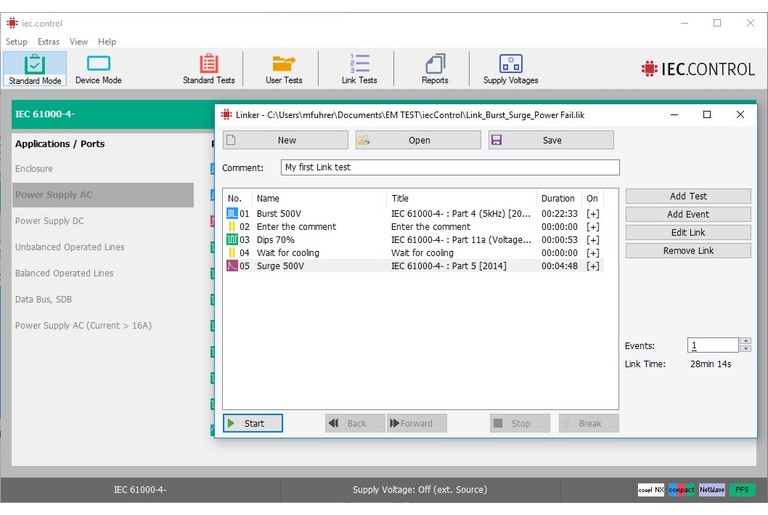This screenshot has width=768, height=515.
Task: Click the compact status indicator
Action: click(x=681, y=490)
